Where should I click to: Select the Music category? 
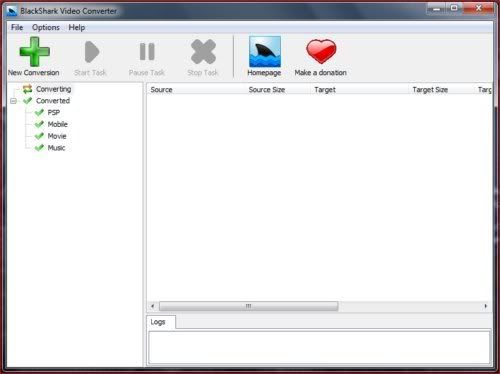pyautogui.click(x=56, y=148)
